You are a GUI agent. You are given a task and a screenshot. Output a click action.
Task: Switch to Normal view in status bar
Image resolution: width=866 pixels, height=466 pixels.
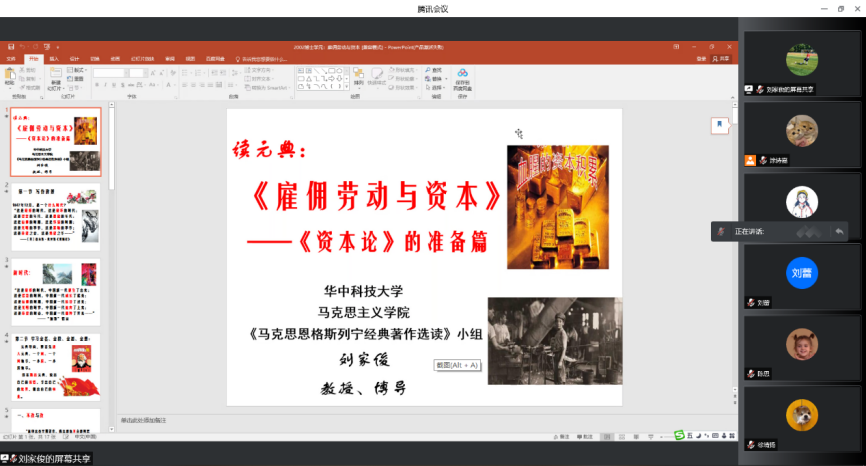coord(606,436)
